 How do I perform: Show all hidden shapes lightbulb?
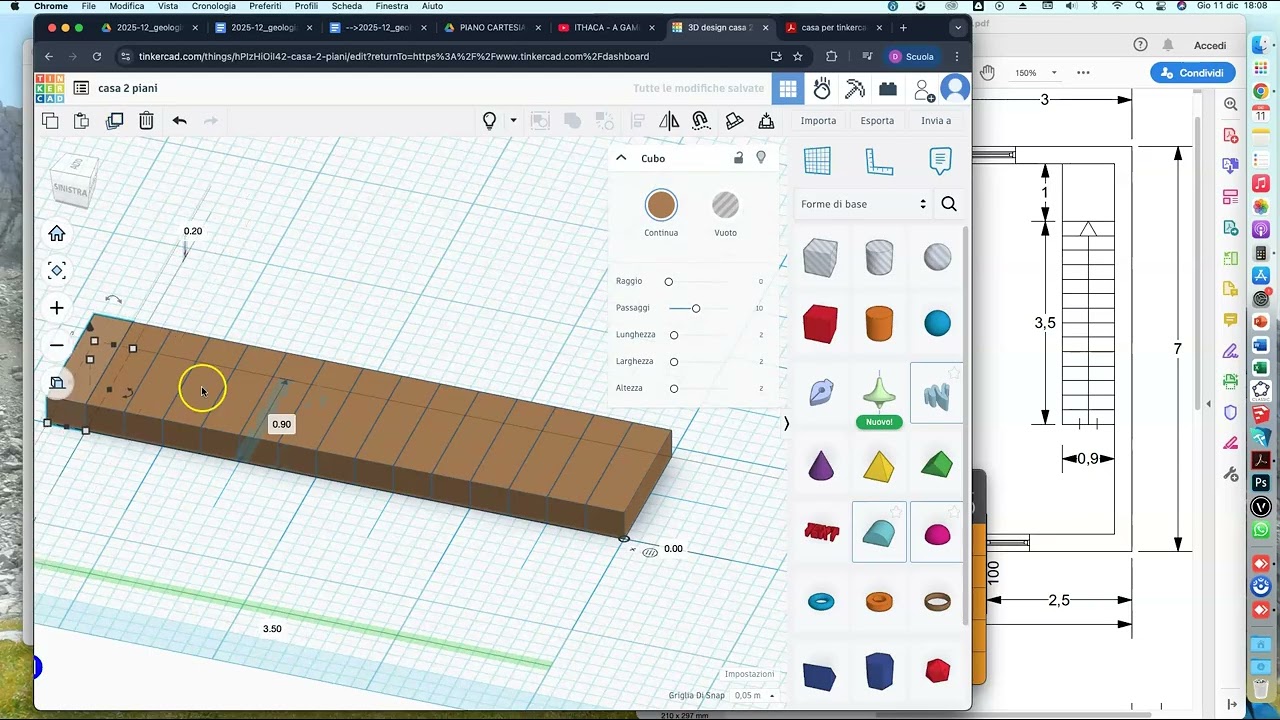pyautogui.click(x=489, y=121)
